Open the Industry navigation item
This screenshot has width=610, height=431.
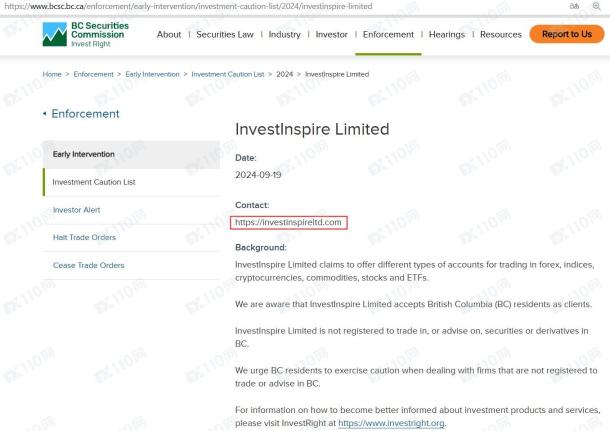[284, 34]
